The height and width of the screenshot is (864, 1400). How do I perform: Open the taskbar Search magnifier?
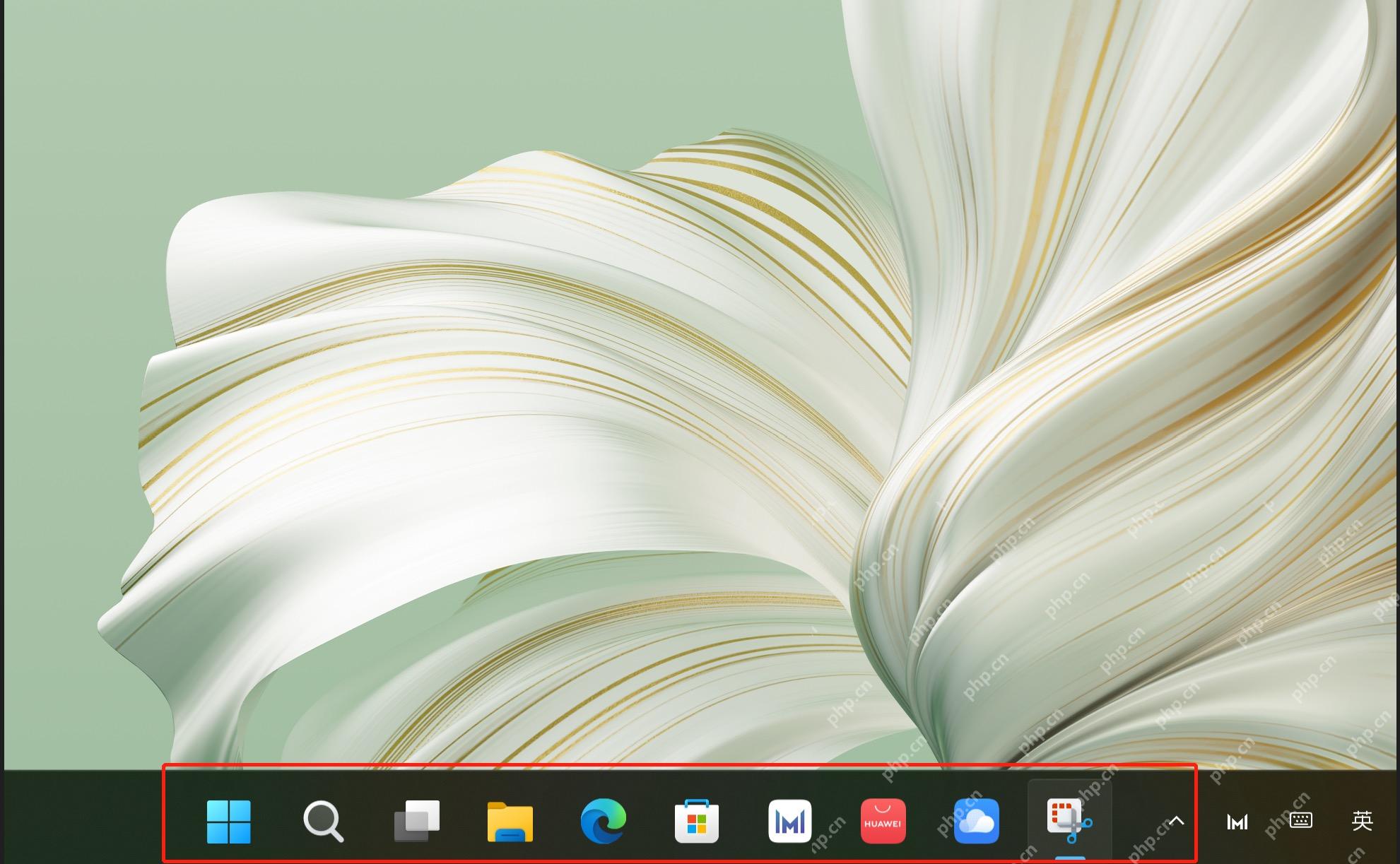click(323, 822)
